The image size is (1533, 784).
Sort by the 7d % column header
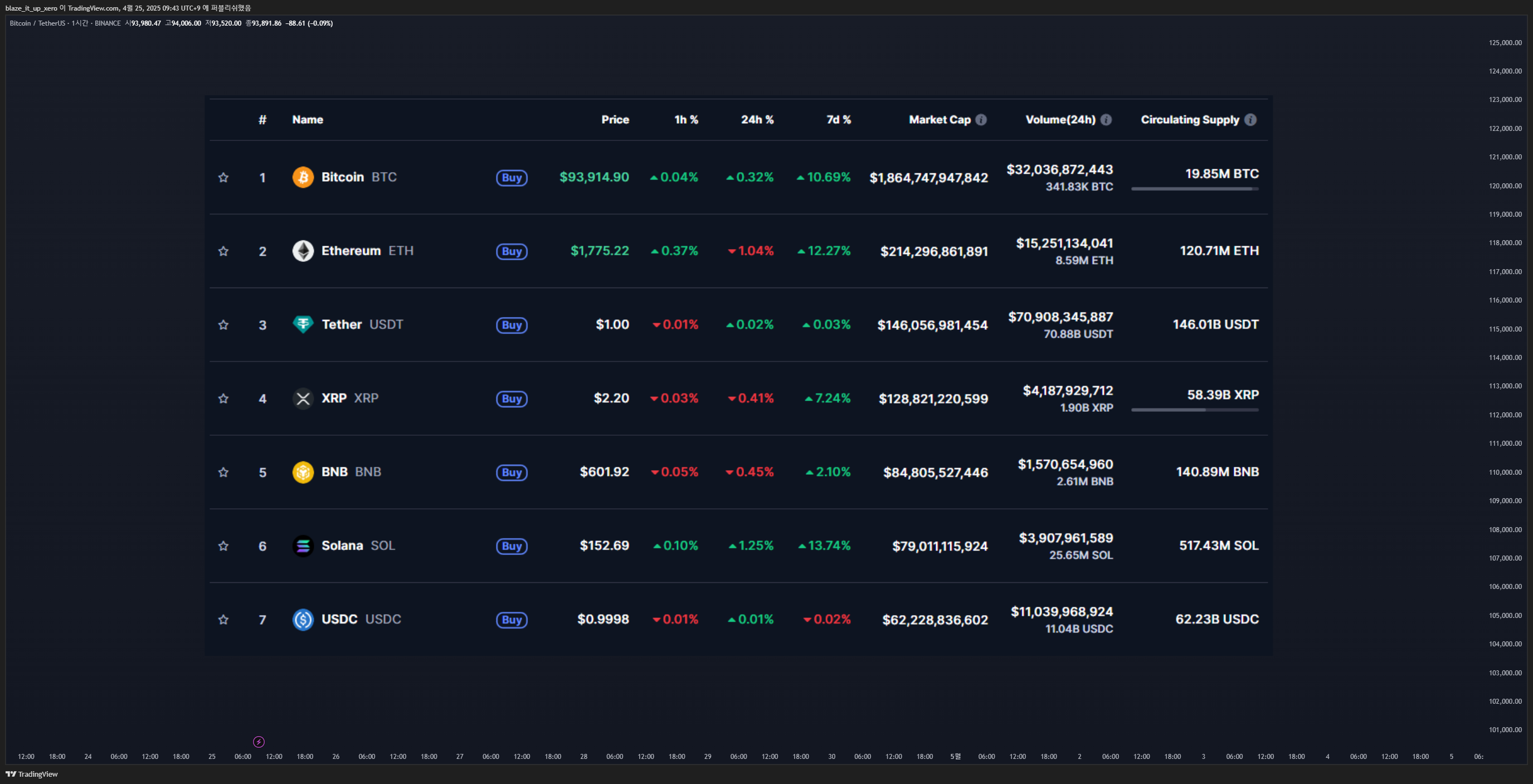pos(839,120)
